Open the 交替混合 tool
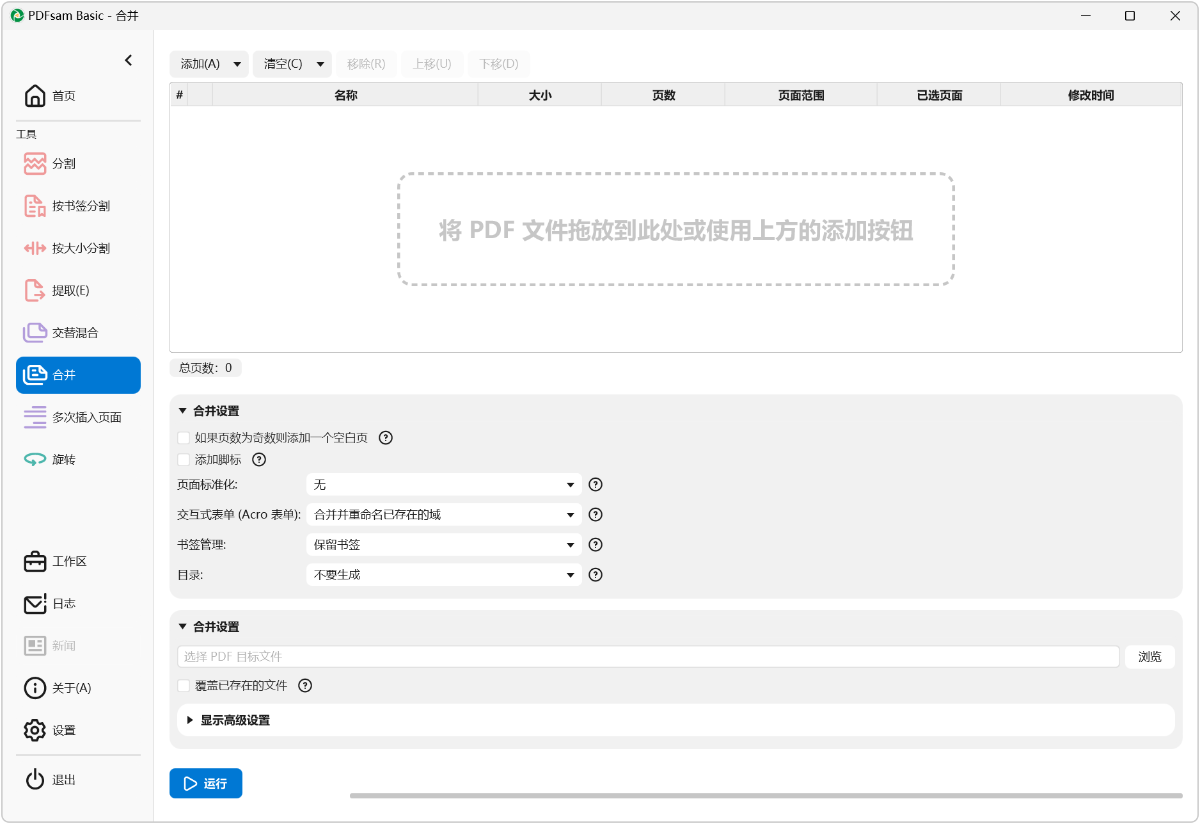The width and height of the screenshot is (1200, 824). 78,332
